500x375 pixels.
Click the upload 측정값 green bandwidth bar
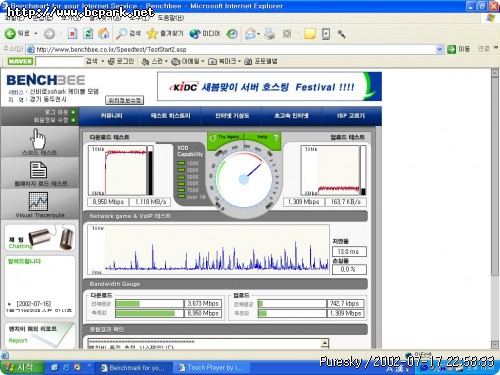[x=262, y=313]
